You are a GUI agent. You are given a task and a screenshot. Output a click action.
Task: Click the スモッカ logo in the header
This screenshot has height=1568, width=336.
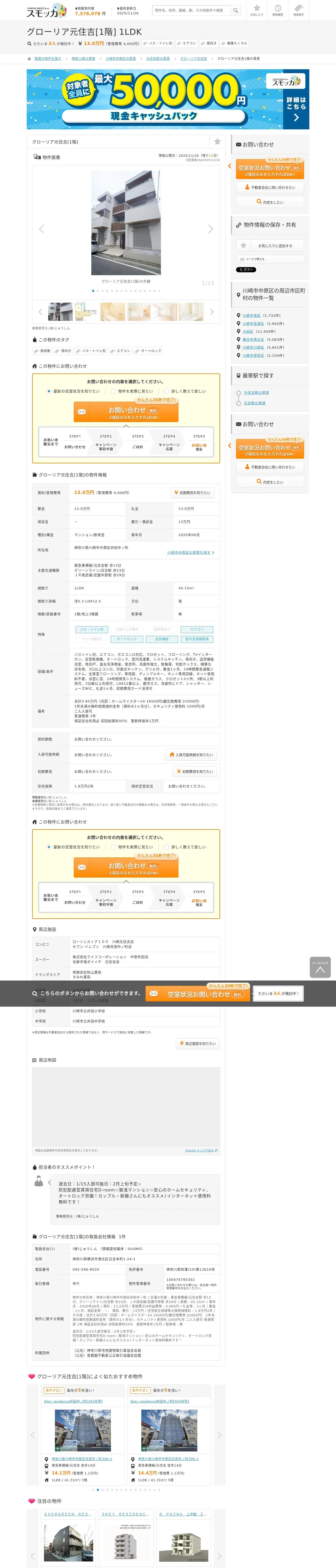click(x=46, y=10)
